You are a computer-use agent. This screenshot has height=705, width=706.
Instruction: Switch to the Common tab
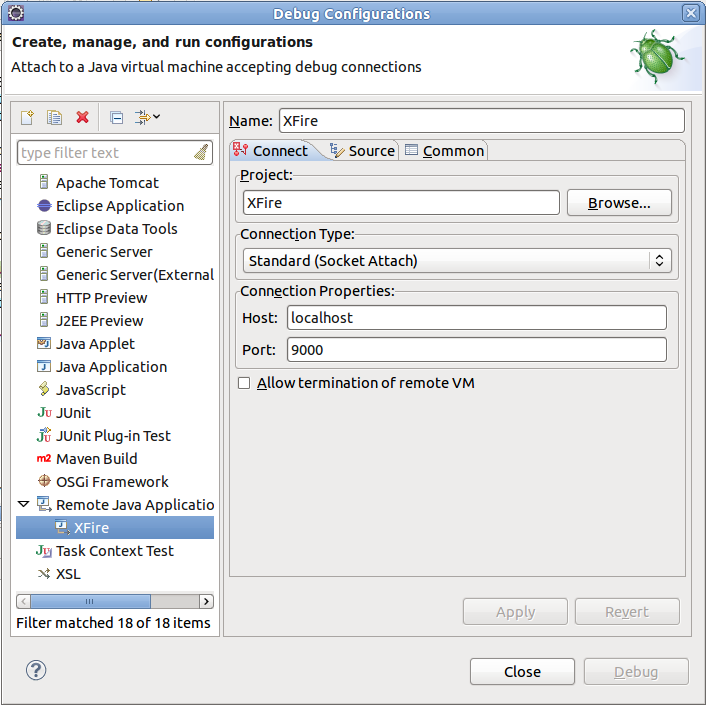444,151
